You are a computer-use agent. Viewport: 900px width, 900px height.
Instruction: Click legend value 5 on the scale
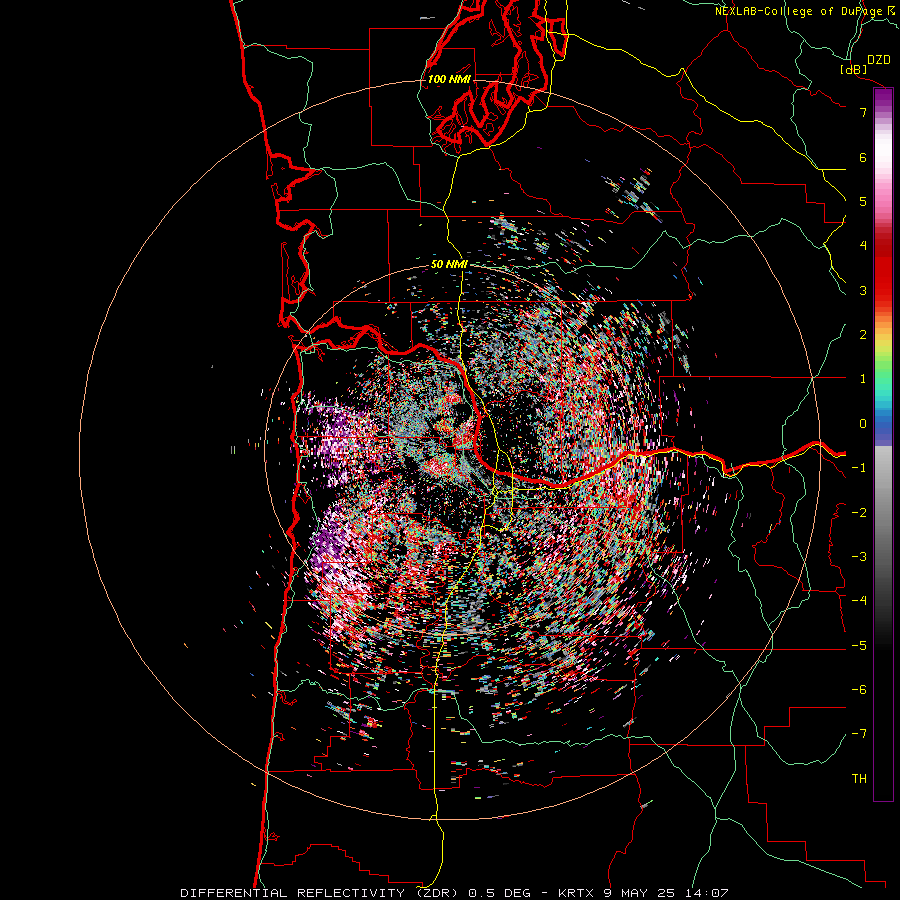point(863,201)
